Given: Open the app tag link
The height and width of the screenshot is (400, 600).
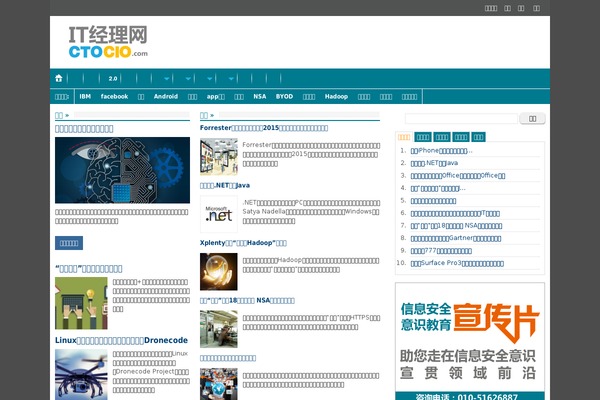Looking at the screenshot, I should pos(215,96).
